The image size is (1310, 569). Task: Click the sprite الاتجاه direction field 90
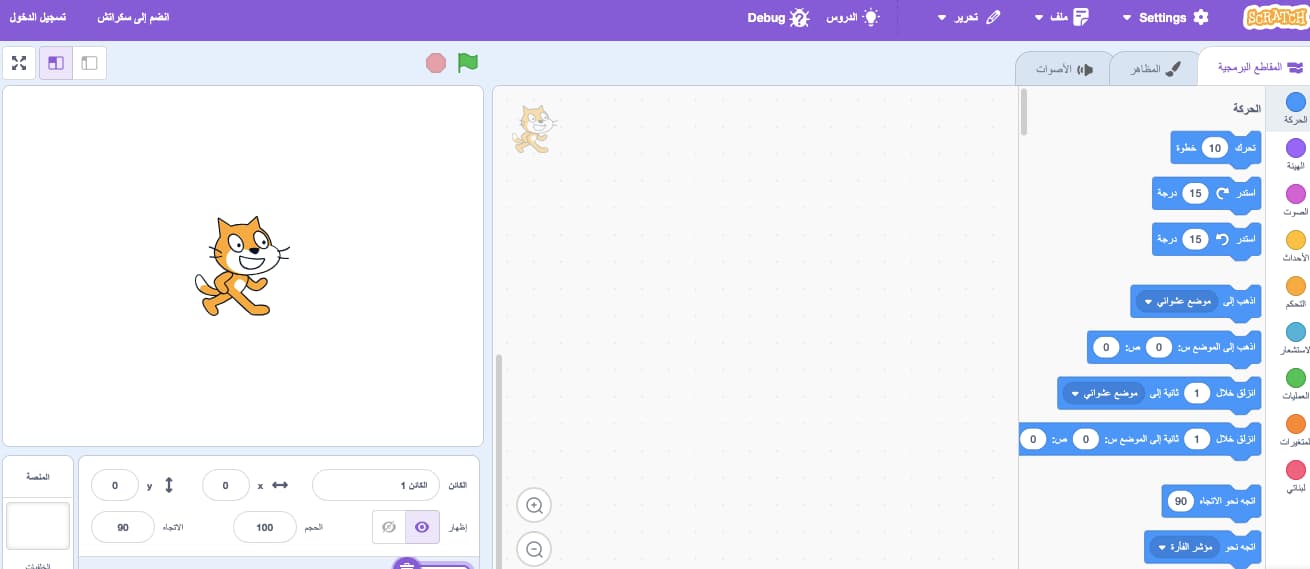click(x=123, y=527)
